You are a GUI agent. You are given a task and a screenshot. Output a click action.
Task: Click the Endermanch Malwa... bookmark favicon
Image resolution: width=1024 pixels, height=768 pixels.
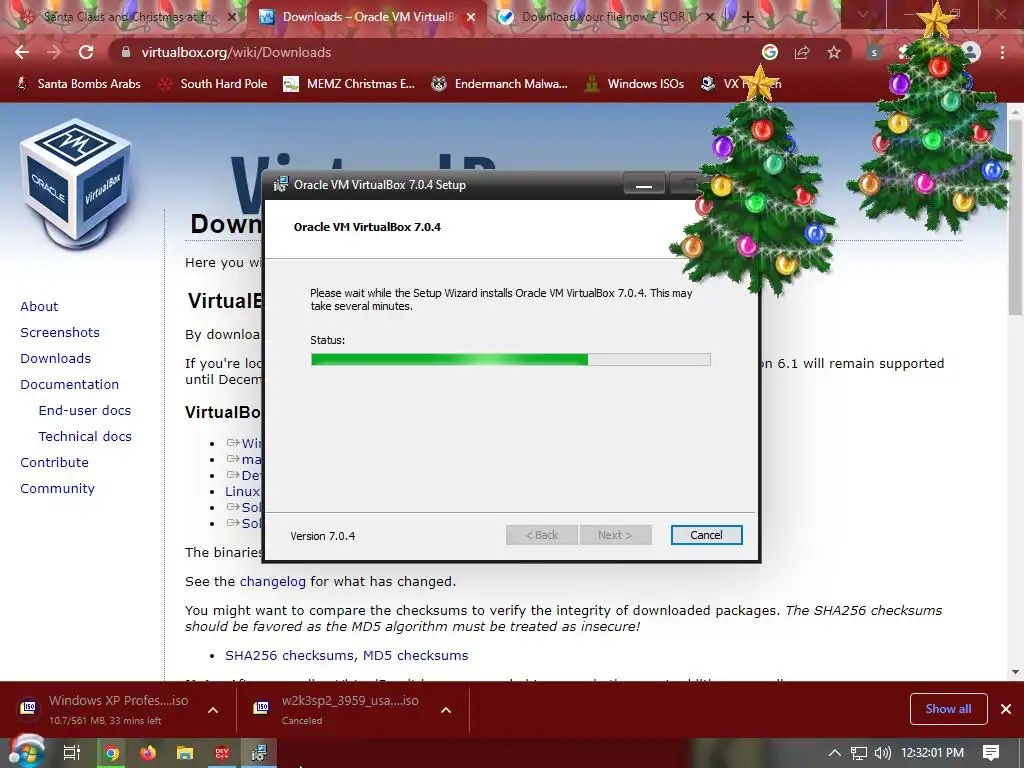pos(439,84)
